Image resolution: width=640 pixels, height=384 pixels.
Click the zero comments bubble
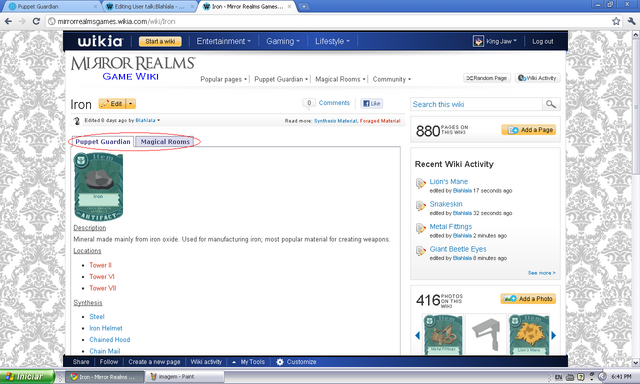pyautogui.click(x=309, y=103)
